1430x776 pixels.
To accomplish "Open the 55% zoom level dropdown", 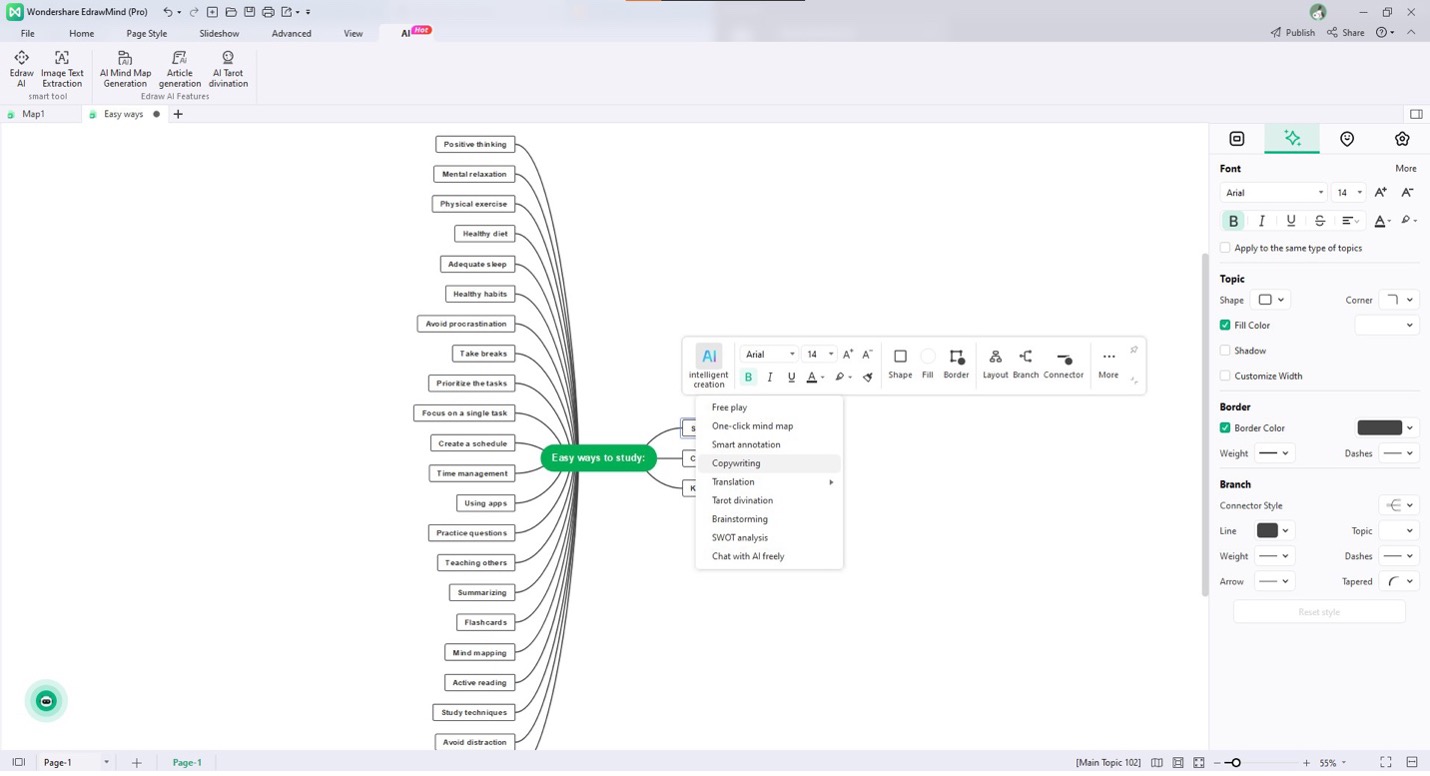I will click(1333, 763).
